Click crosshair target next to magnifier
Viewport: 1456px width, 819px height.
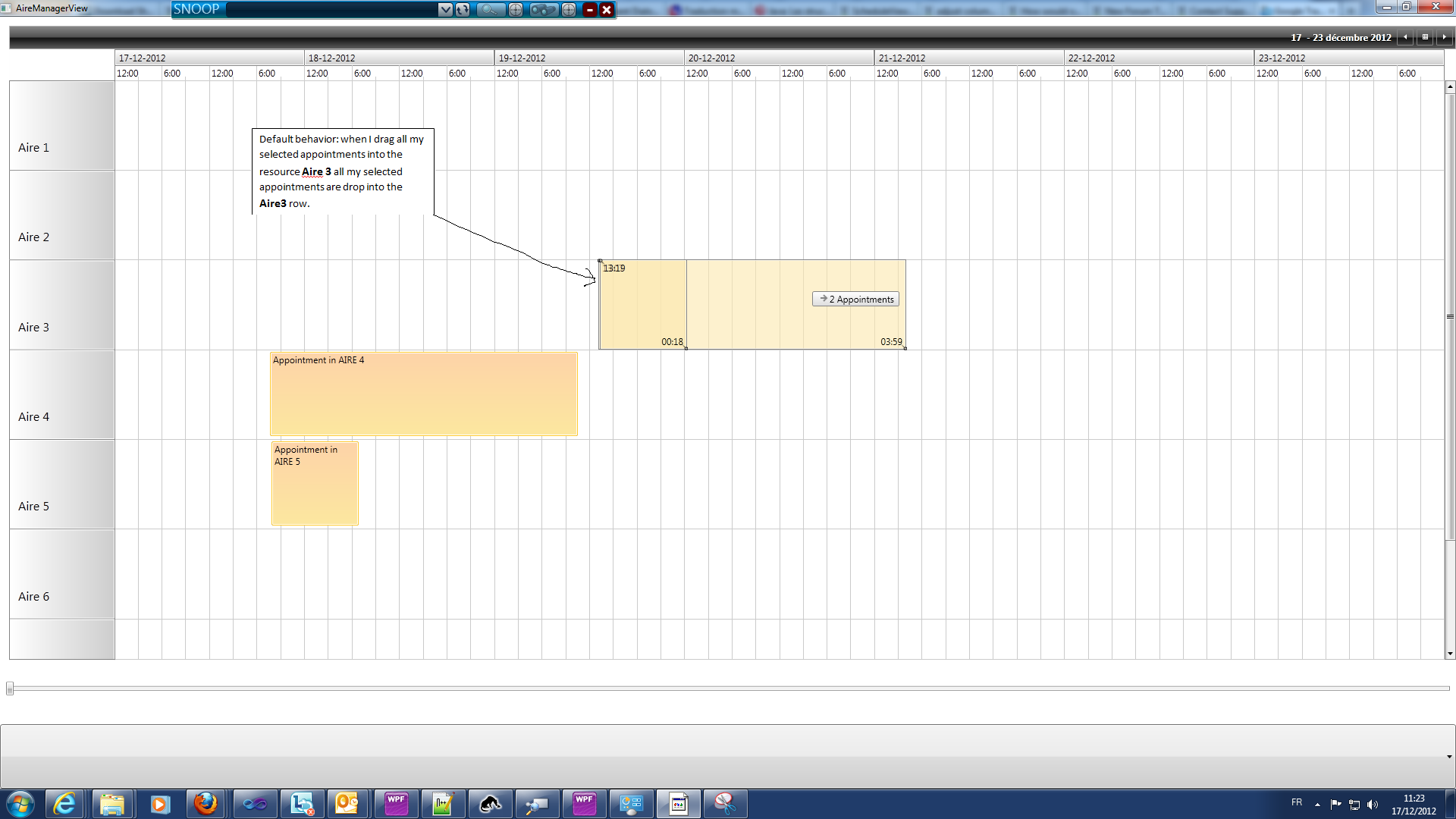[x=516, y=10]
